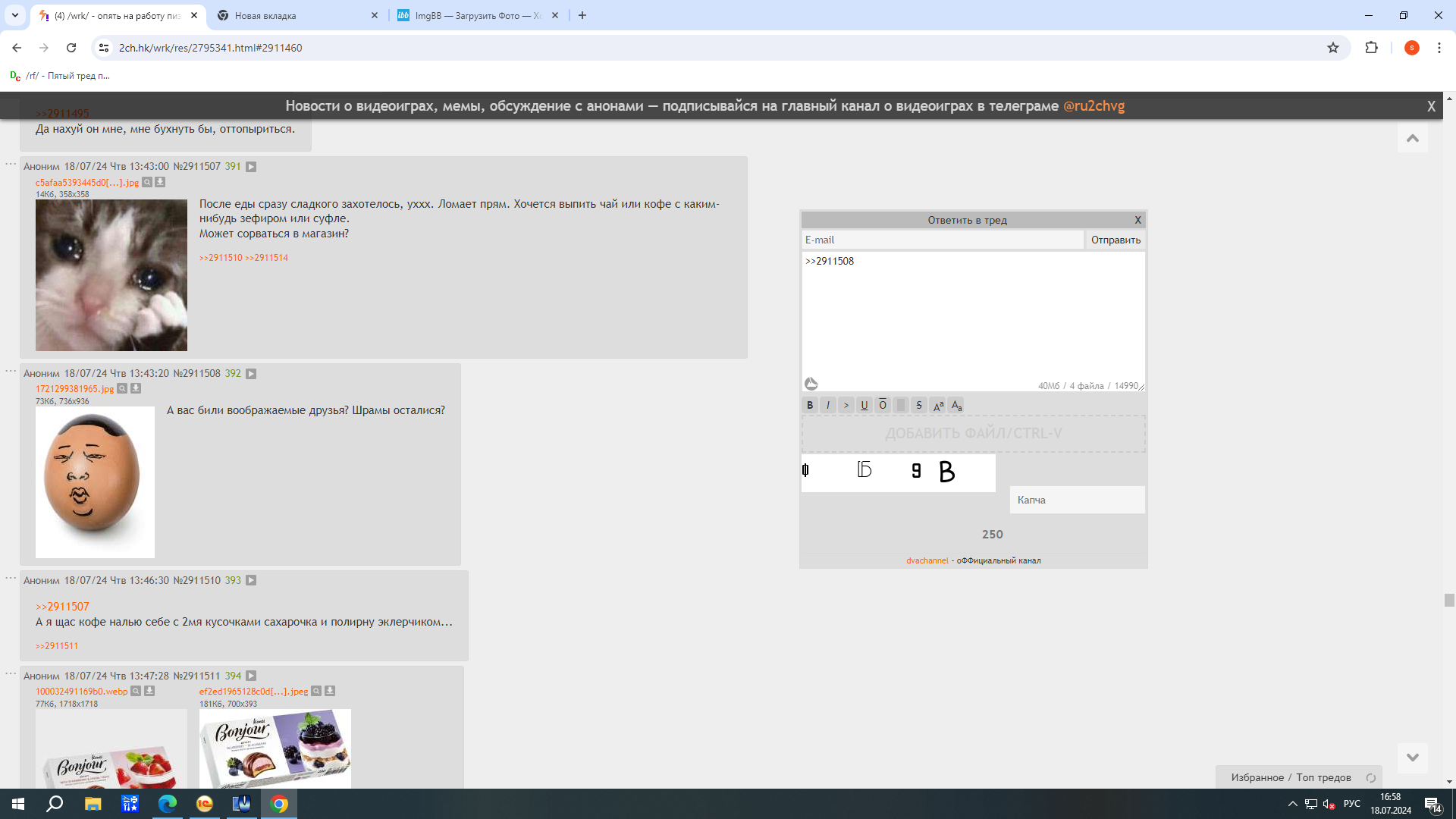Image resolution: width=1456 pixels, height=819 pixels.
Task: Apply italic formatting in reply form
Action: point(828,405)
